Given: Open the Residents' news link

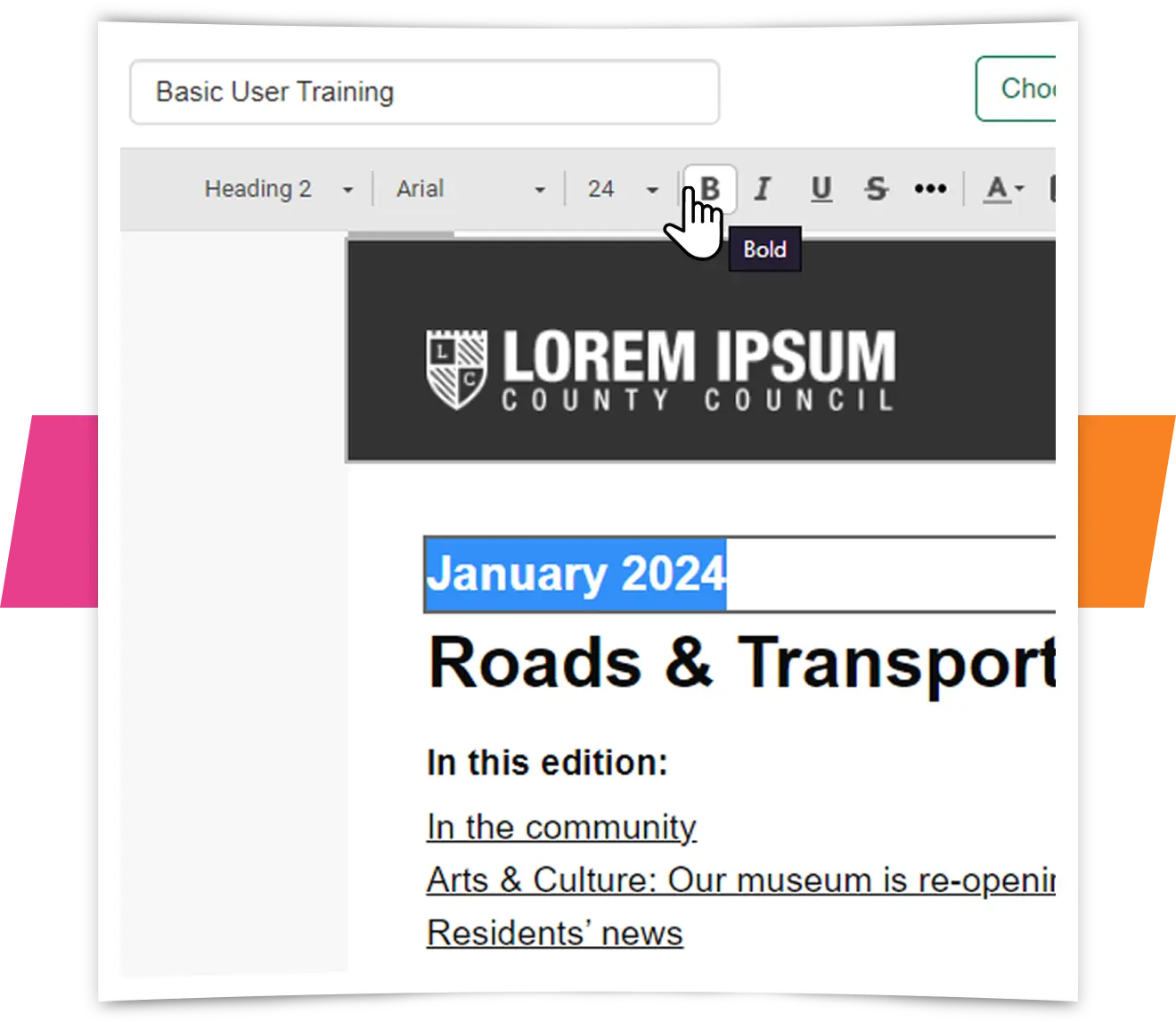Looking at the screenshot, I should click(x=554, y=933).
